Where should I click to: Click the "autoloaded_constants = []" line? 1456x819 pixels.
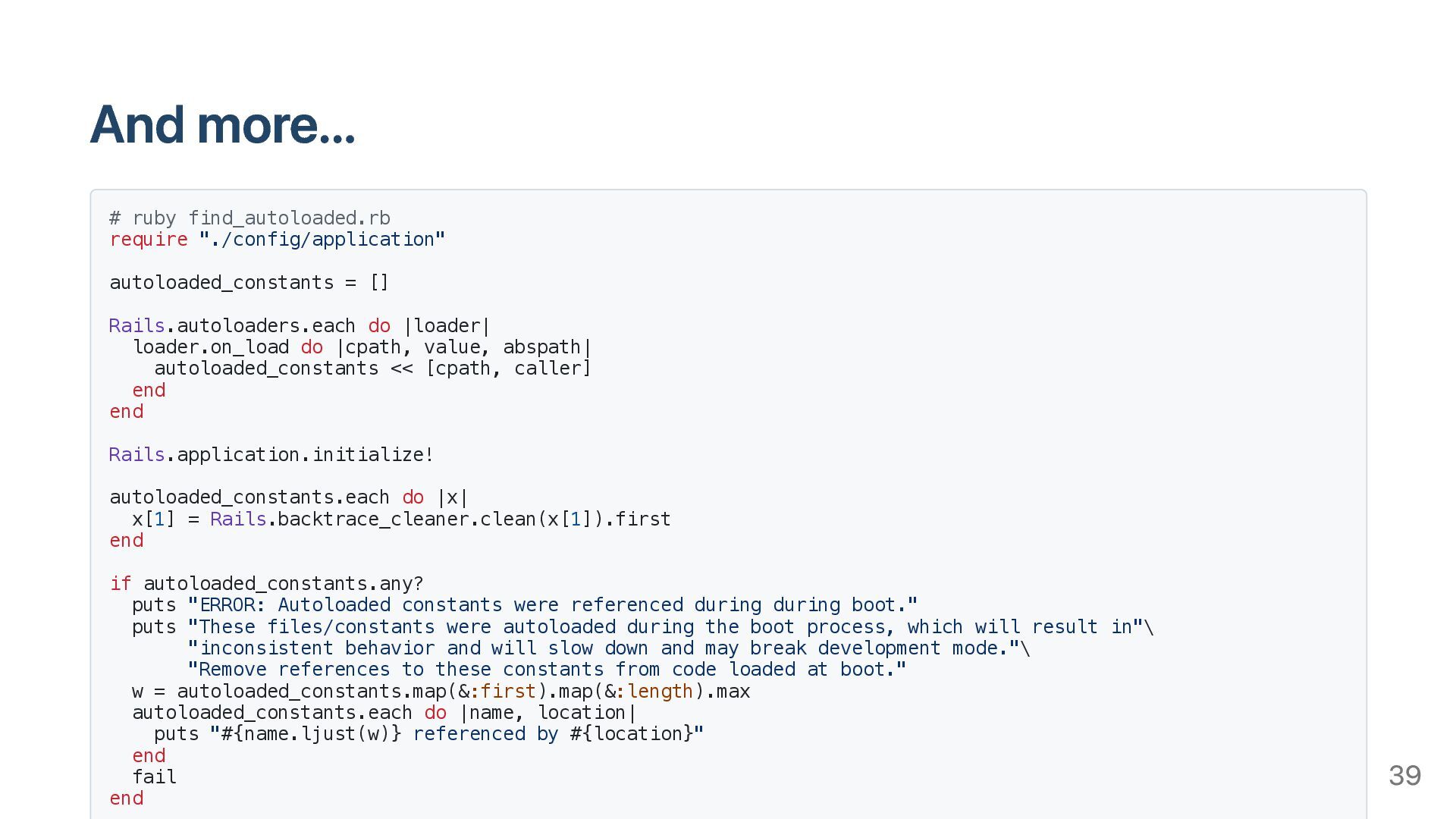pos(249,283)
